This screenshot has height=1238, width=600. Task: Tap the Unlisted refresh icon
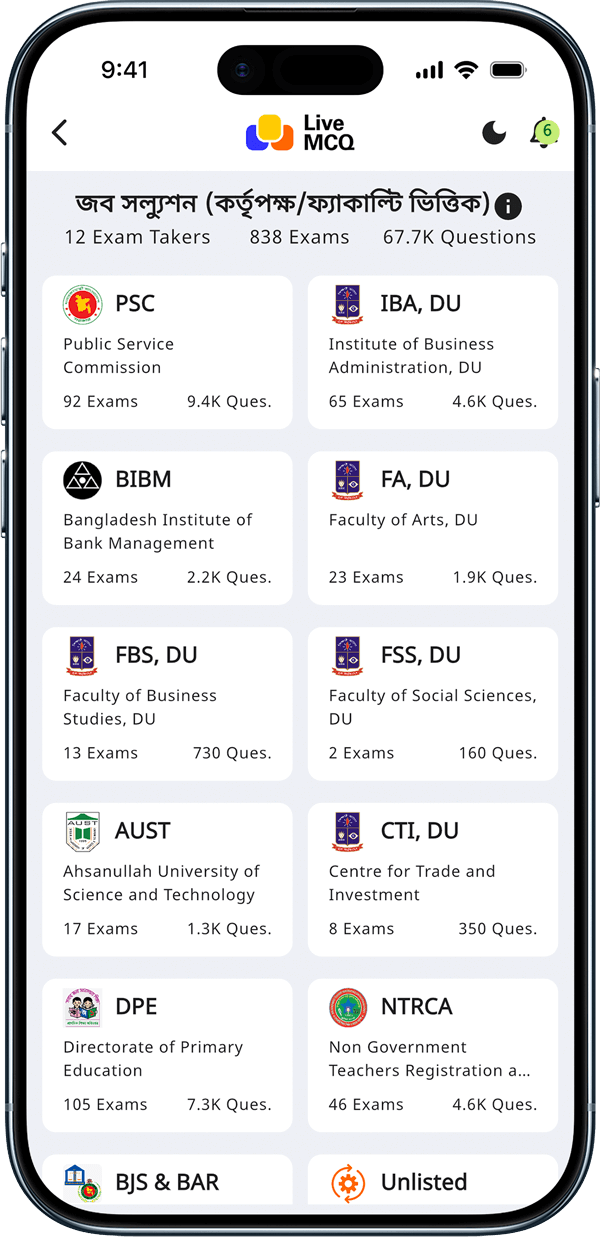pos(346,1182)
